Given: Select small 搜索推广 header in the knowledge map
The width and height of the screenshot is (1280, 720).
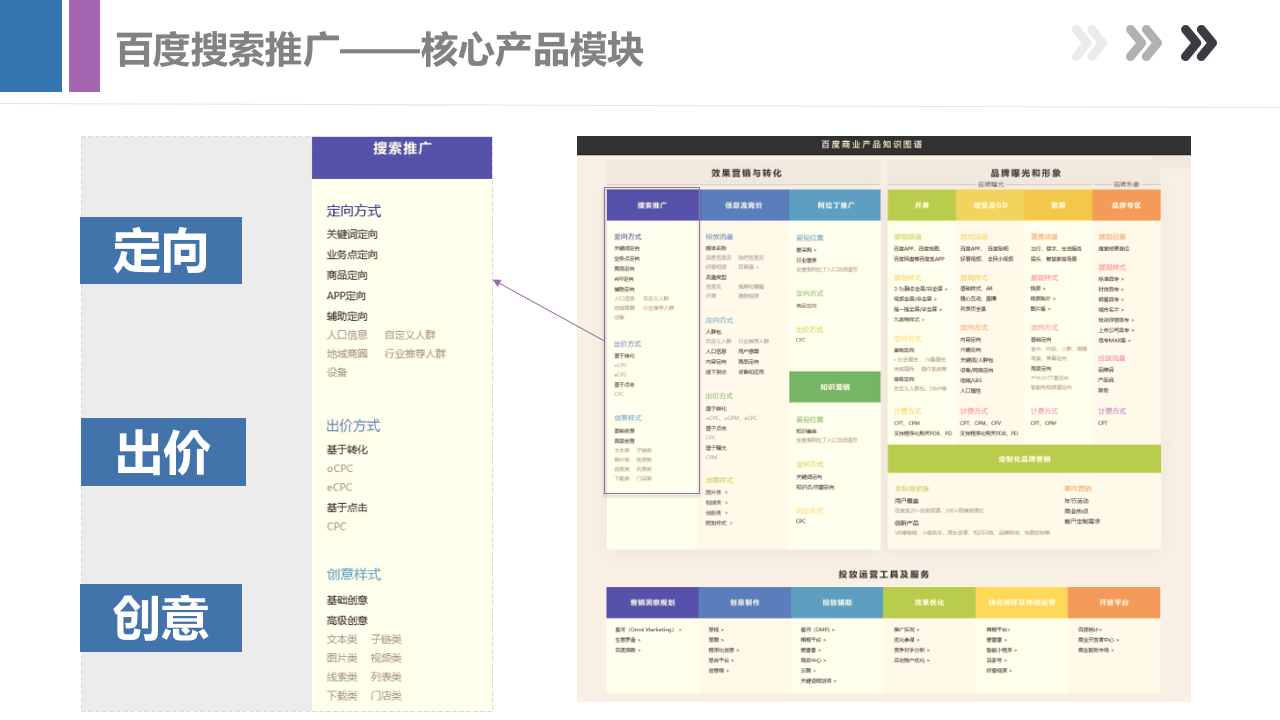Looking at the screenshot, I should point(652,205).
